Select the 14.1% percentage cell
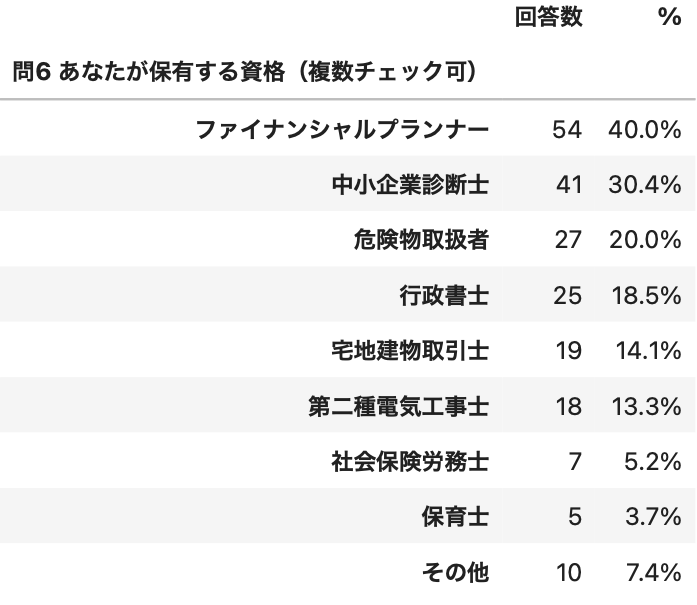This screenshot has width=697, height=605. click(648, 350)
